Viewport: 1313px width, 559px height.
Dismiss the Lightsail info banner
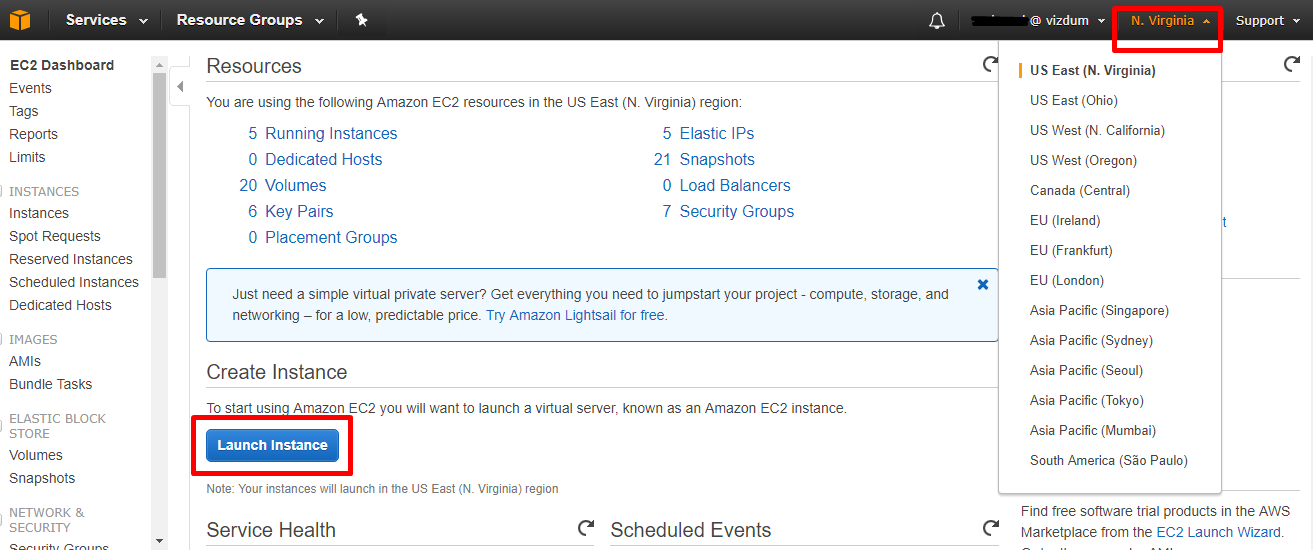pyautogui.click(x=983, y=285)
